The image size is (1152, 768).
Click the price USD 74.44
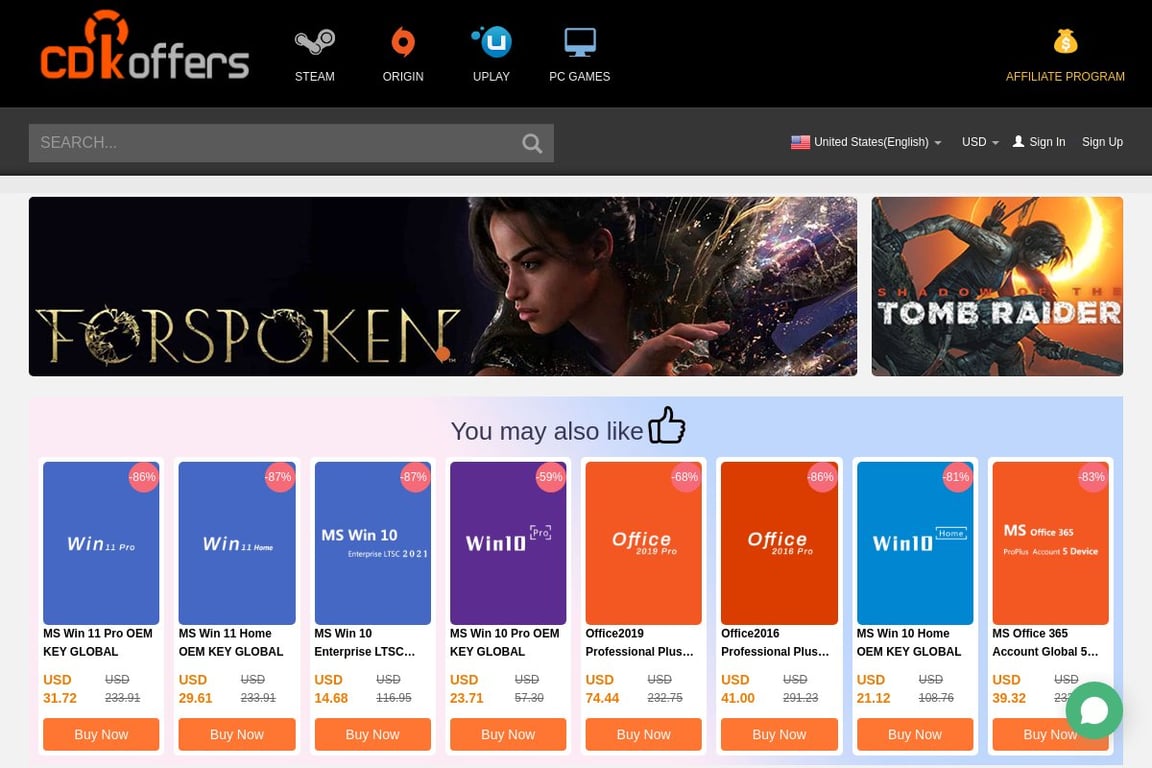(x=602, y=689)
